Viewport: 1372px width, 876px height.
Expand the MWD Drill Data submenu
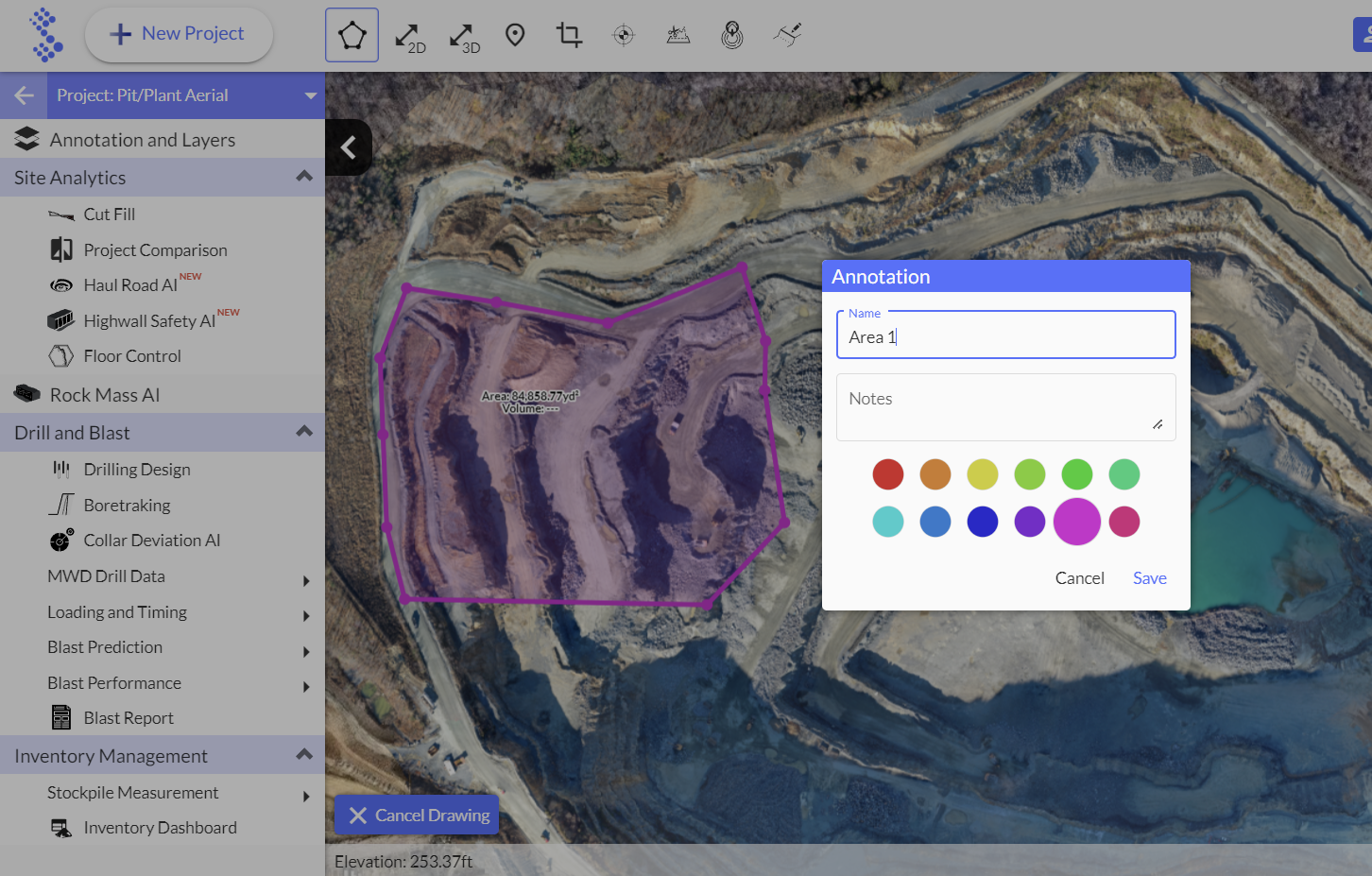pyautogui.click(x=306, y=580)
